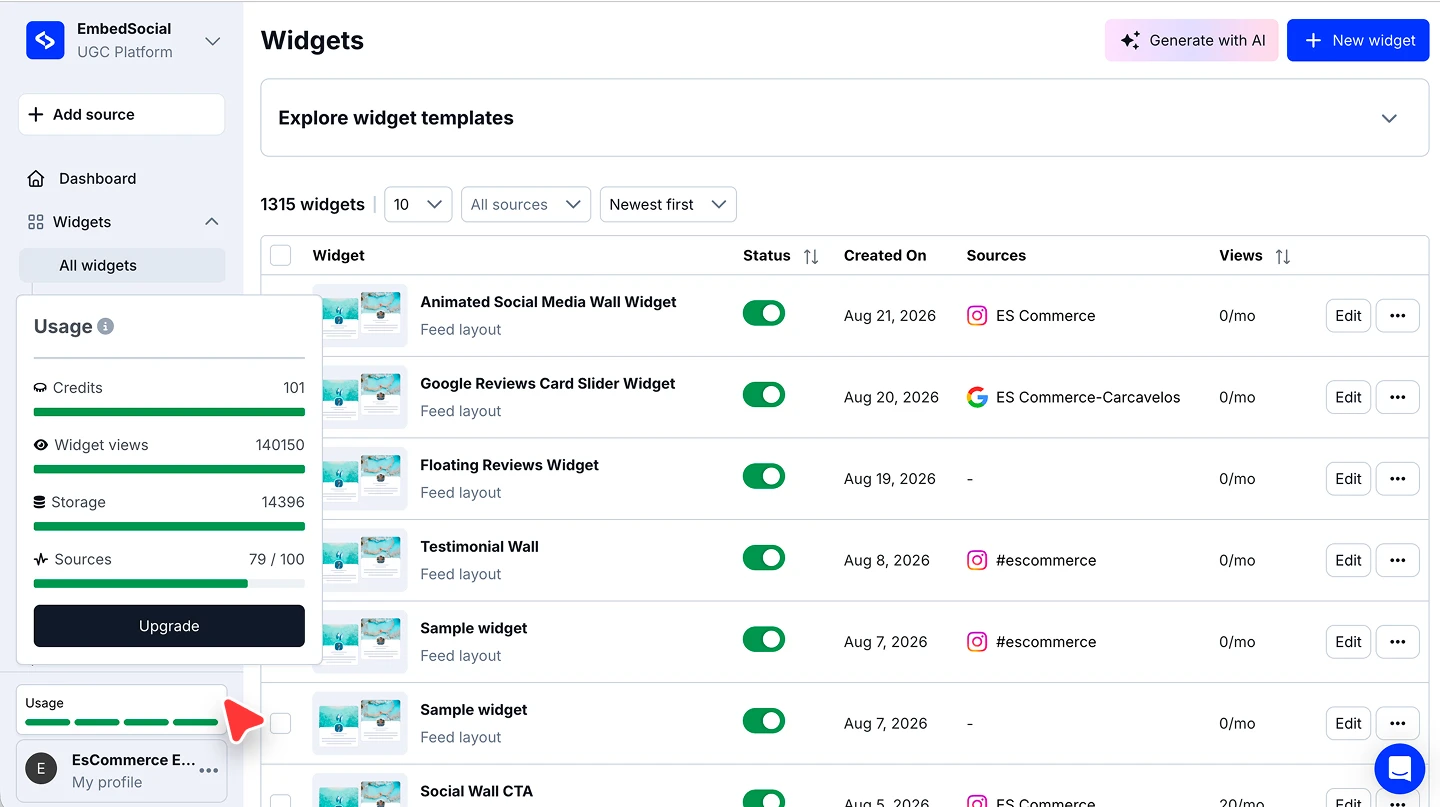The width and height of the screenshot is (1440, 807).
Task: Click the Add source button
Action: pyautogui.click(x=121, y=114)
